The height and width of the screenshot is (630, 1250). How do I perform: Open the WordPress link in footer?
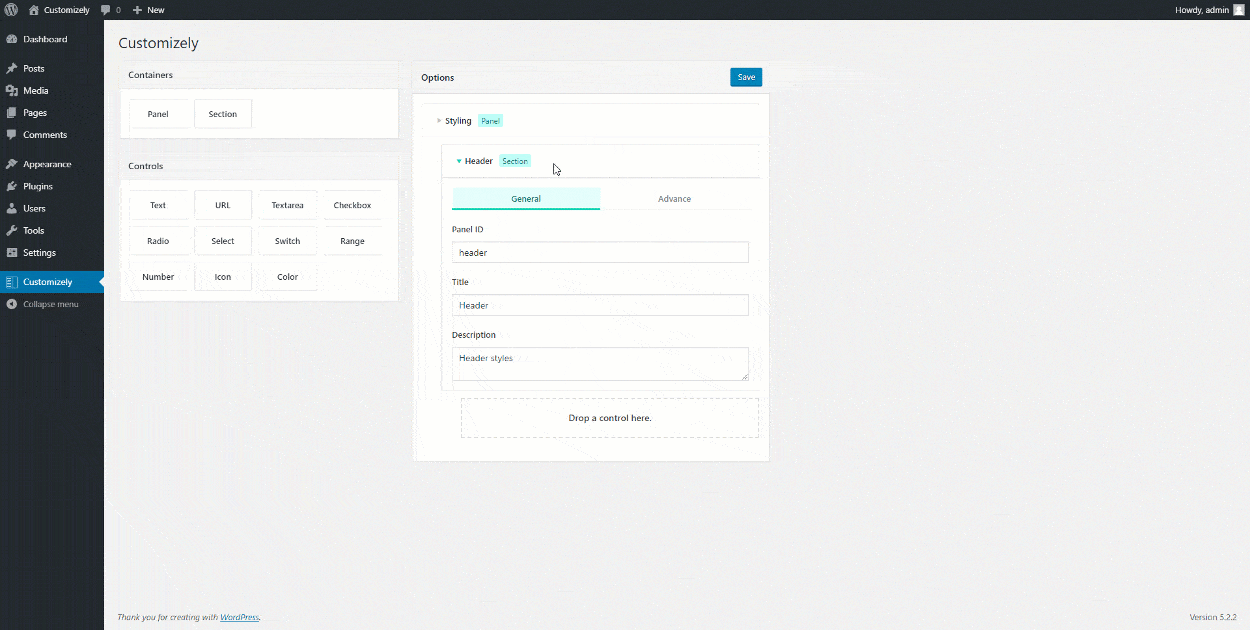point(239,617)
